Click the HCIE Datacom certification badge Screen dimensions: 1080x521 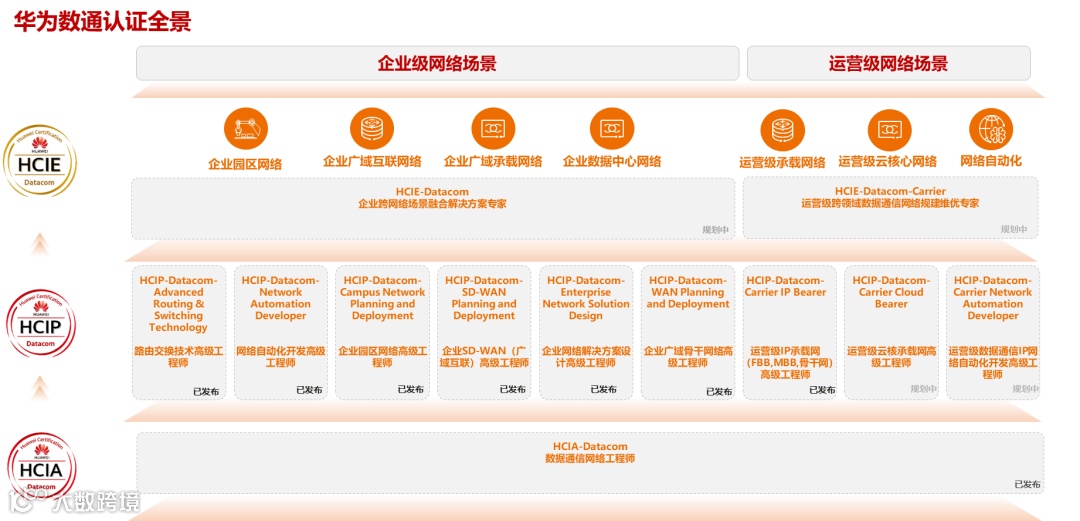39,160
